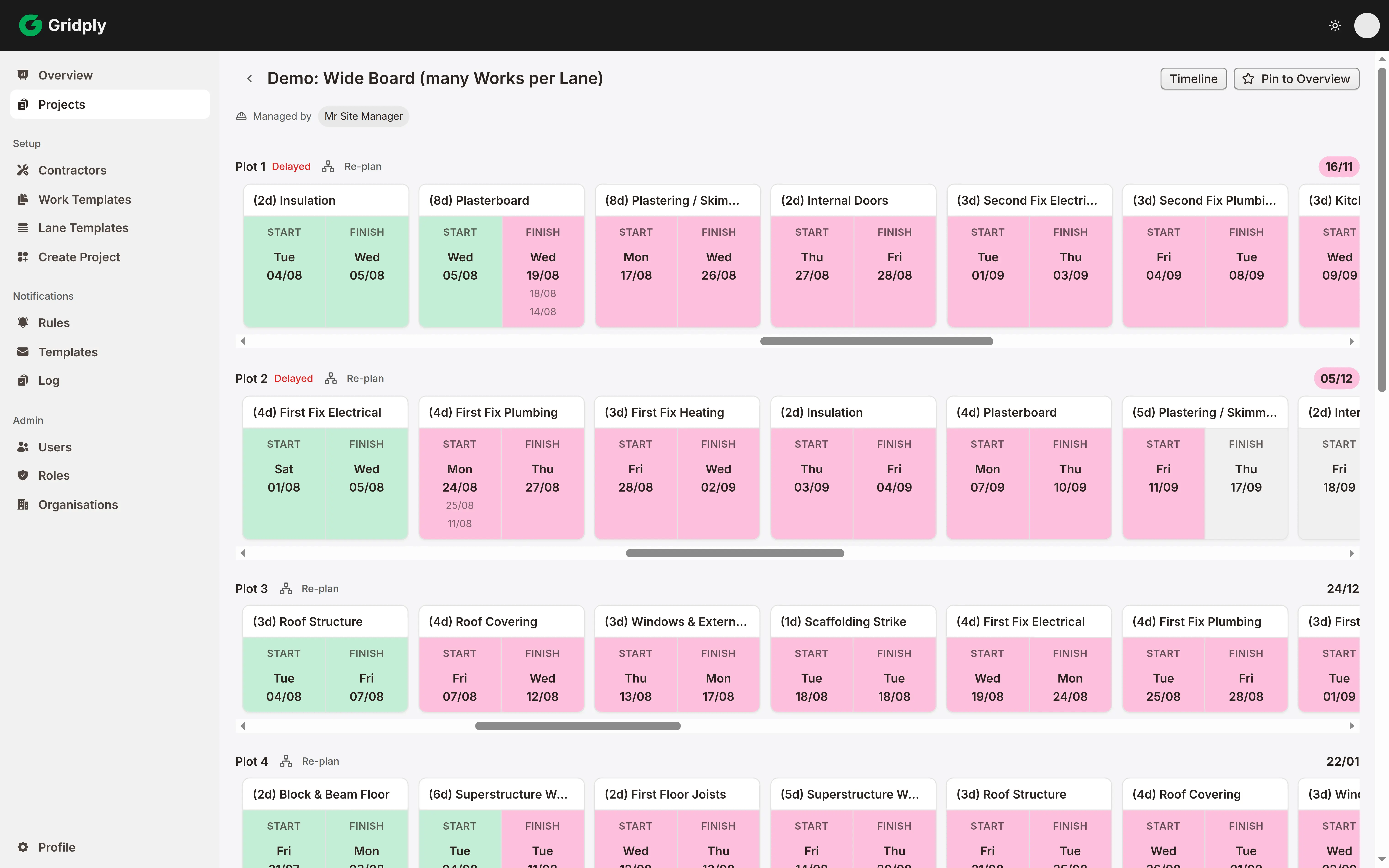
Task: Open Create Project page
Action: (110, 257)
